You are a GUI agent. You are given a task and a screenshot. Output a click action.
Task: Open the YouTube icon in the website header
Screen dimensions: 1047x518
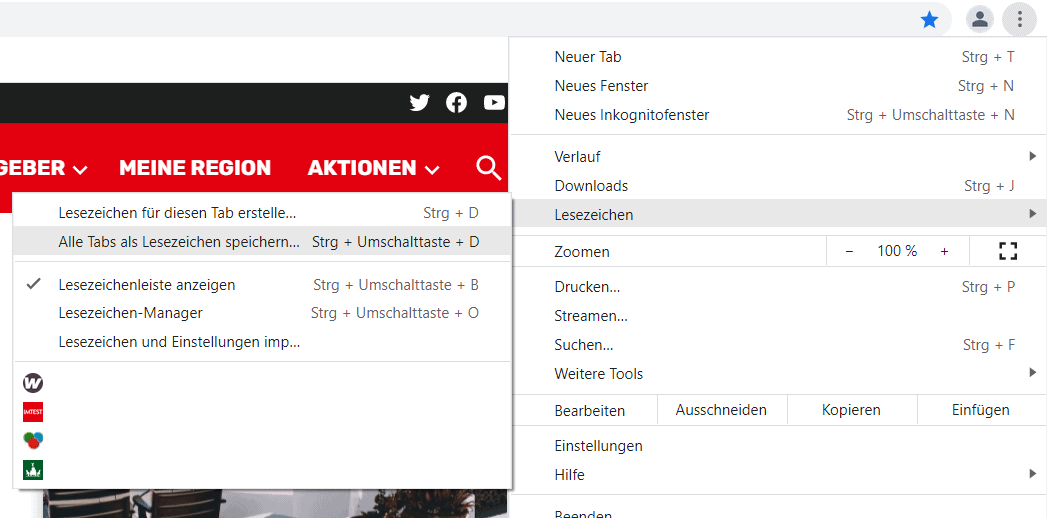coord(494,103)
